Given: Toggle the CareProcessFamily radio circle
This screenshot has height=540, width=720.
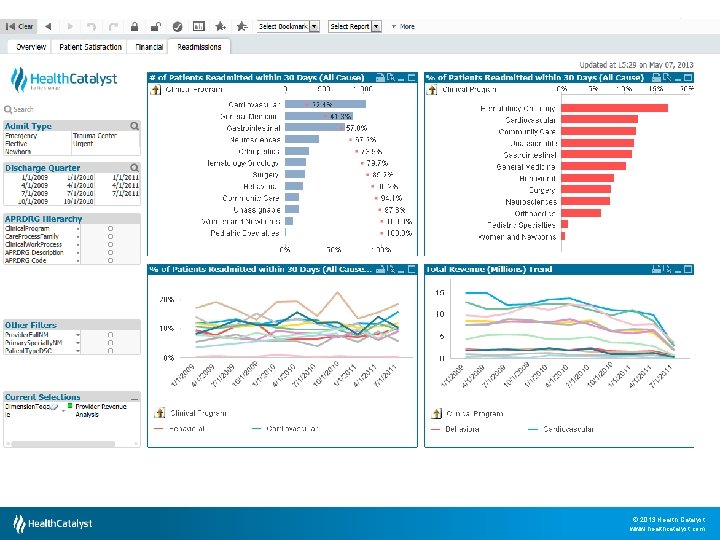Looking at the screenshot, I should click(110, 236).
